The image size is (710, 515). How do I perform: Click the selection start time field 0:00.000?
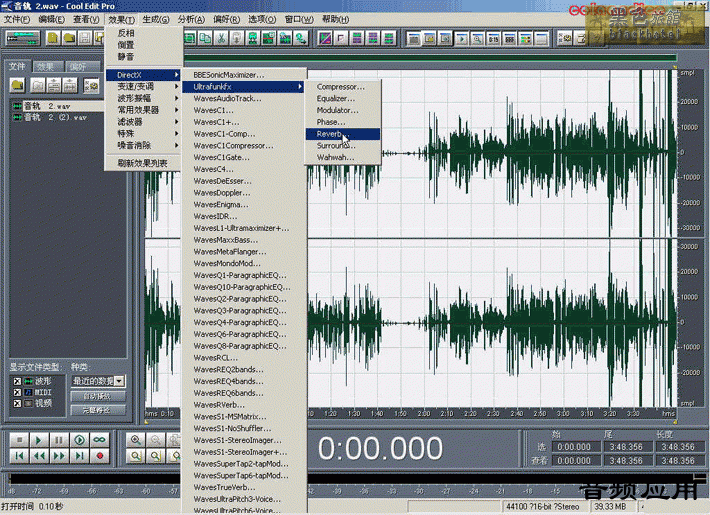point(575,447)
